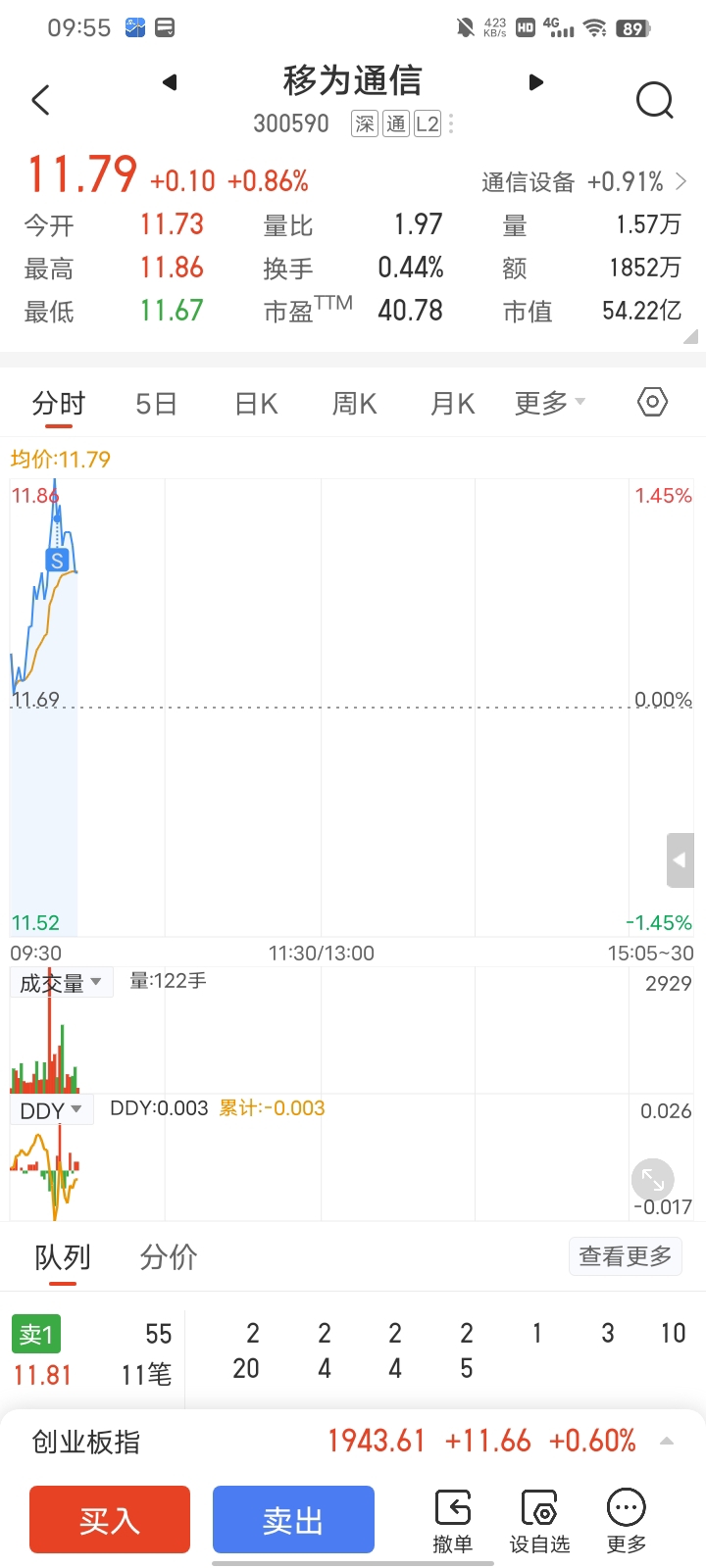The width and height of the screenshot is (706, 1568).
Task: Switch to the 日K tab
Action: pos(256,404)
